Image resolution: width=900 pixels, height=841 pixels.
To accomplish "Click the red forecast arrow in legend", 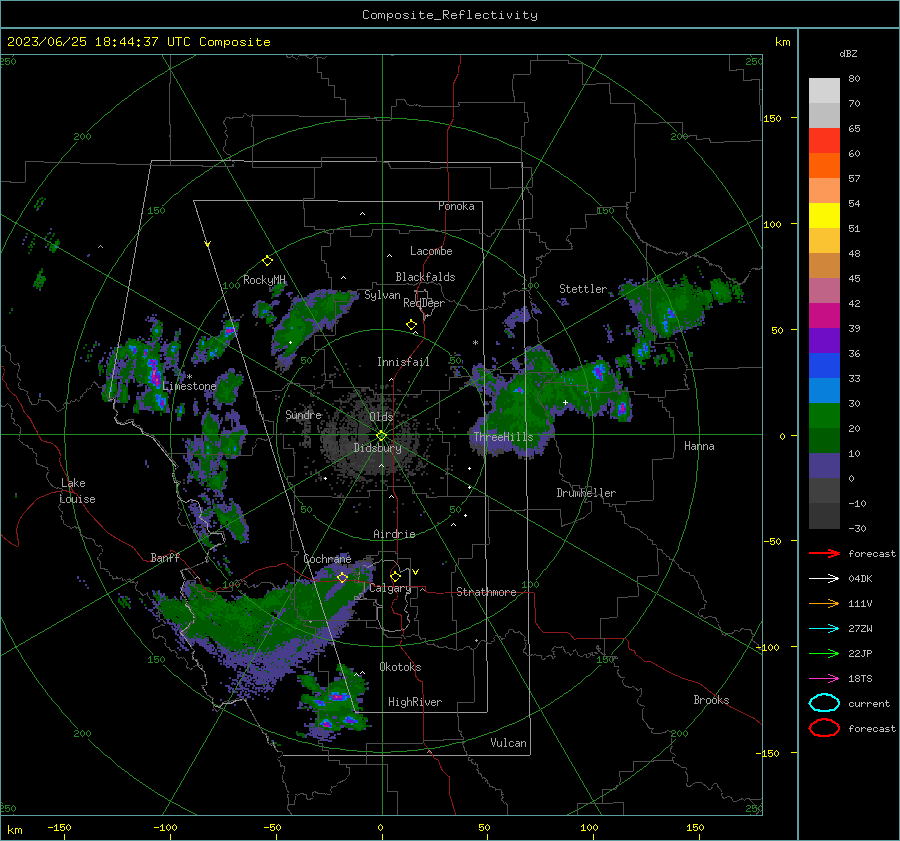I will (824, 553).
